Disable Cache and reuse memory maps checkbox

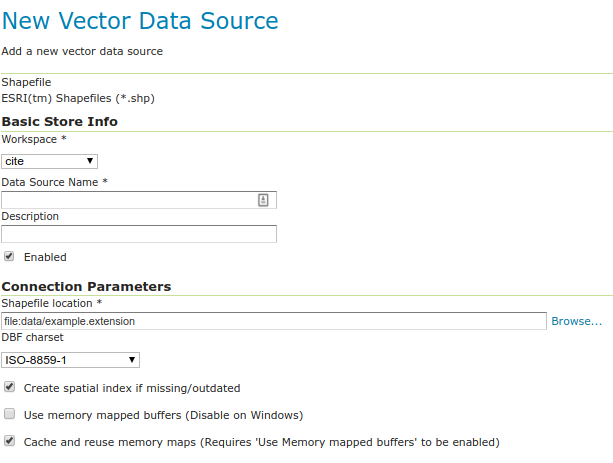pyautogui.click(x=9, y=439)
